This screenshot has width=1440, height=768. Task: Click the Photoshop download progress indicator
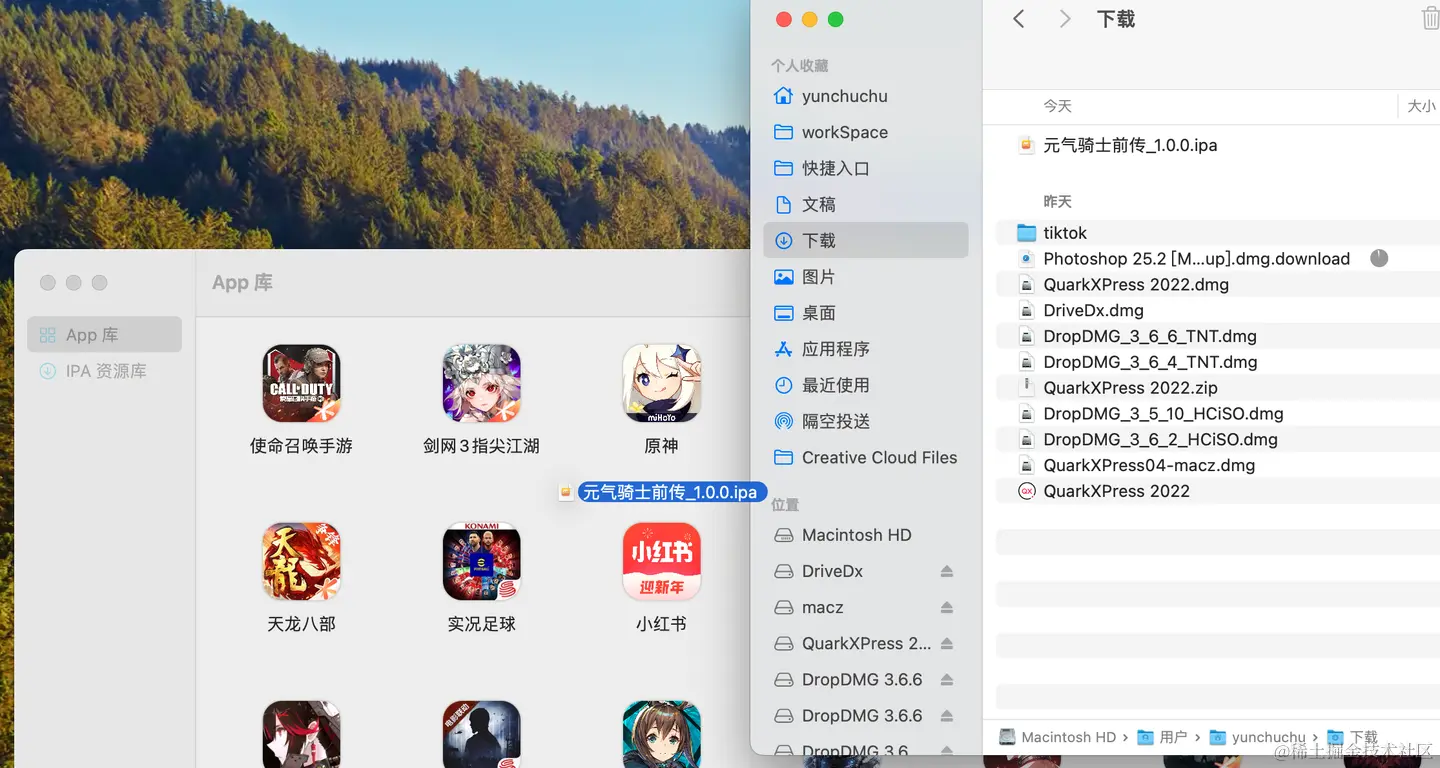coord(1379,258)
